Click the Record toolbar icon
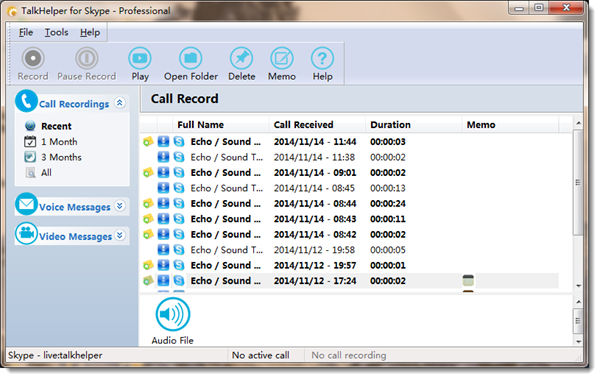 (33, 58)
